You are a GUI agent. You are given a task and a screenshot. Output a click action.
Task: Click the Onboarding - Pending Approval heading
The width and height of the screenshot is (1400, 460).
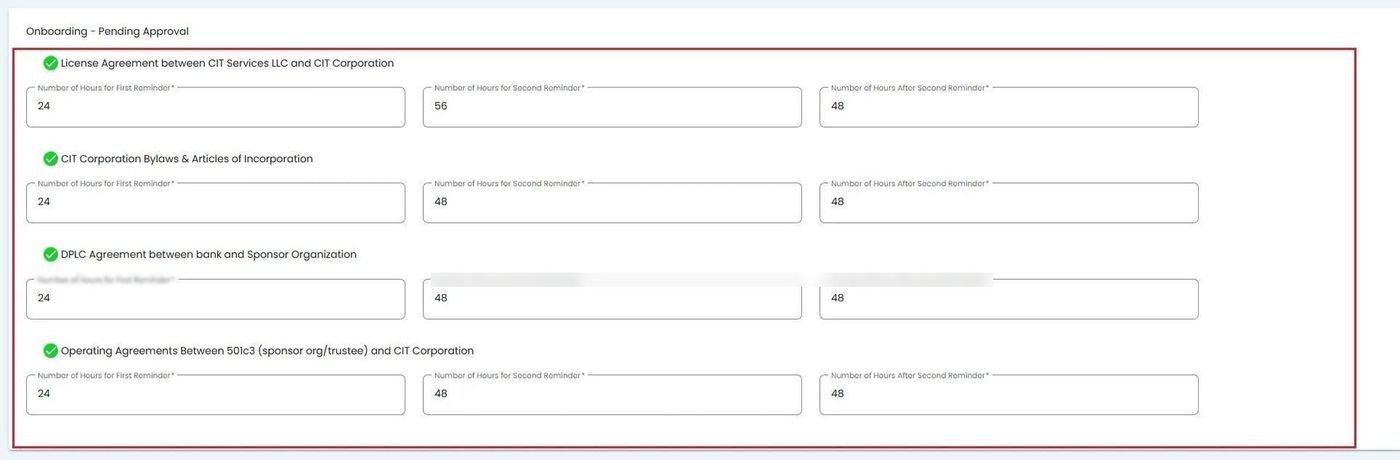(107, 32)
